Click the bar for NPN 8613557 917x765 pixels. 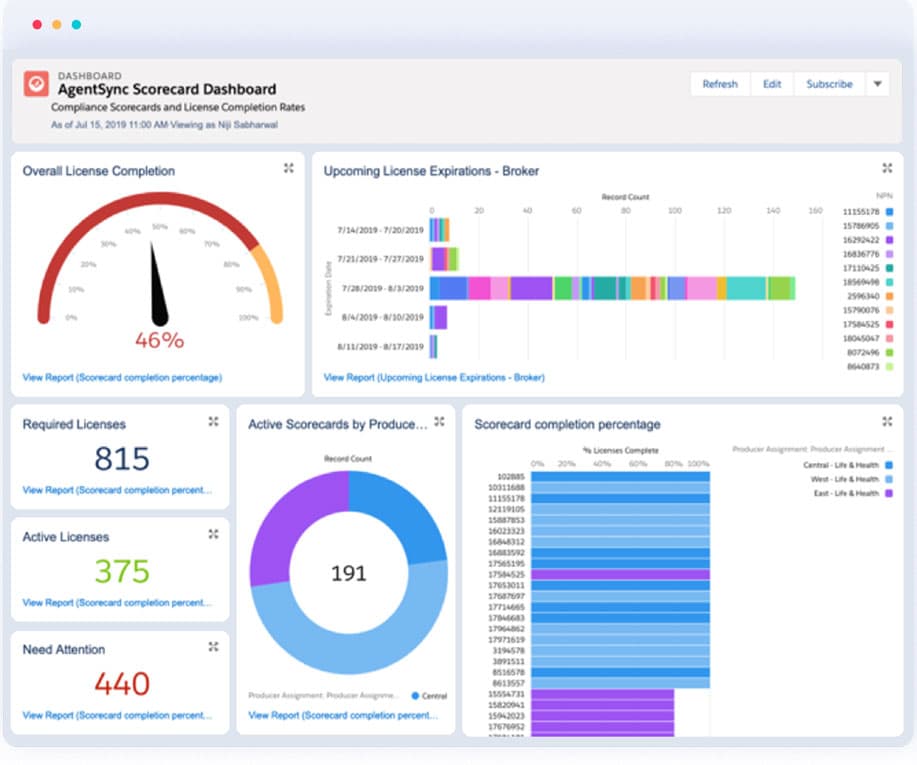[620, 683]
